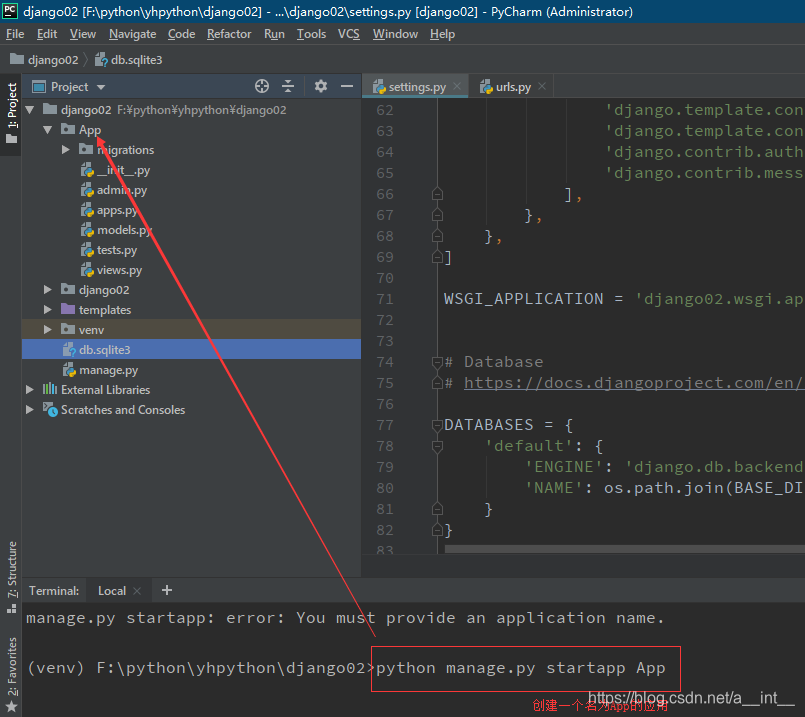805x717 pixels.
Task: Toggle fold end marker at line 69
Action: pos(437,257)
